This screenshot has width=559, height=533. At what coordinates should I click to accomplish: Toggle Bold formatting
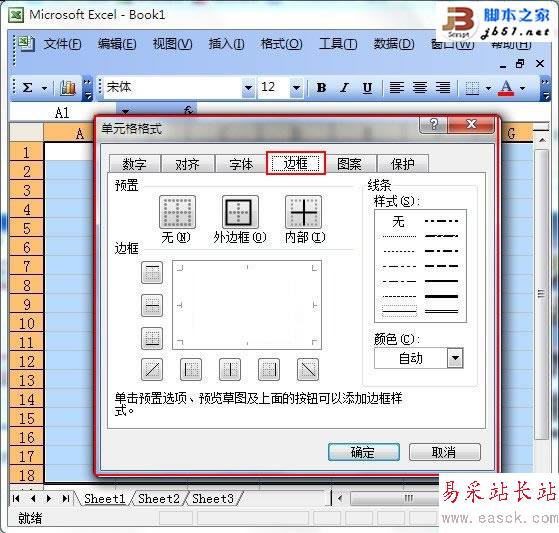[x=322, y=88]
